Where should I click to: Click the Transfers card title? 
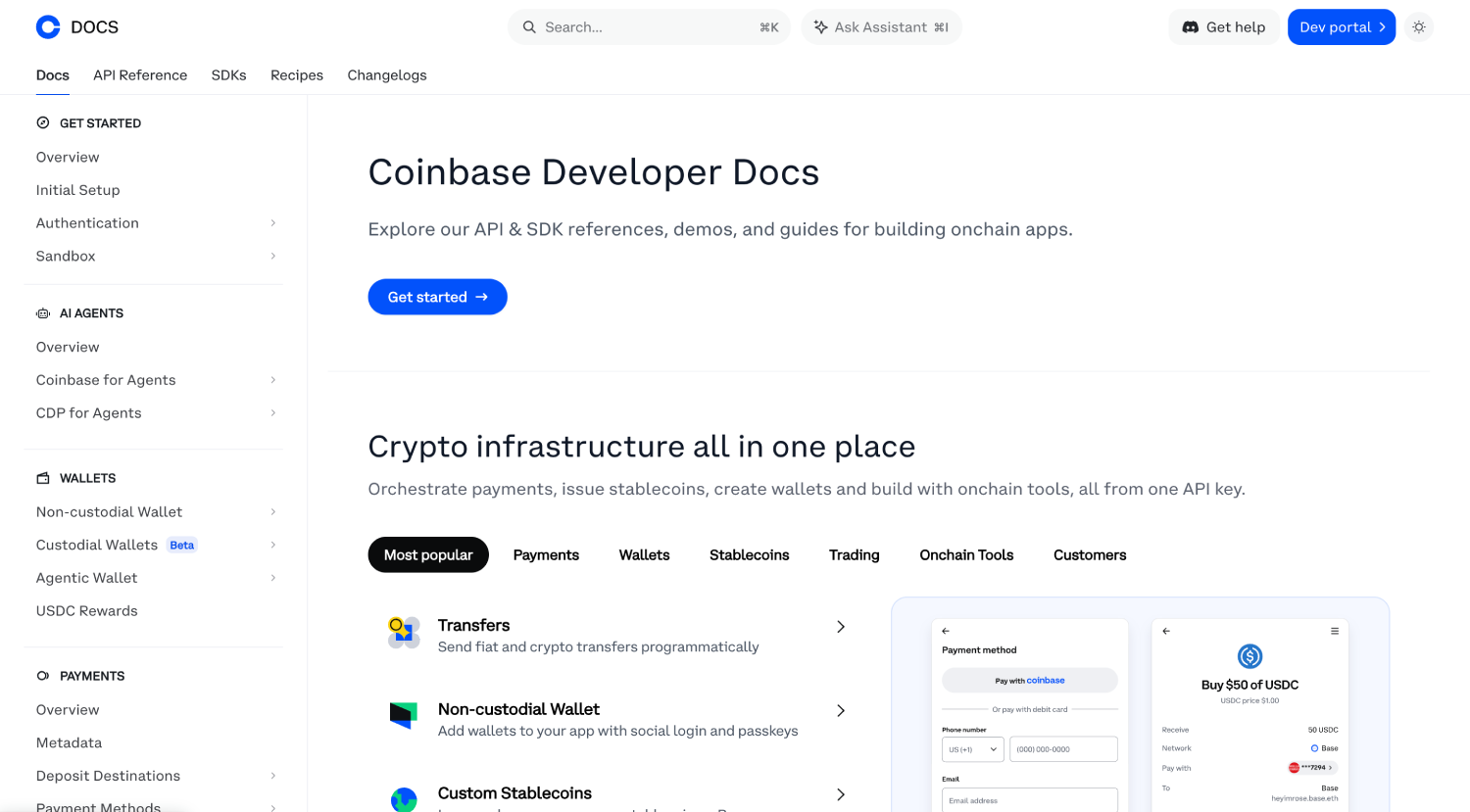pos(474,625)
